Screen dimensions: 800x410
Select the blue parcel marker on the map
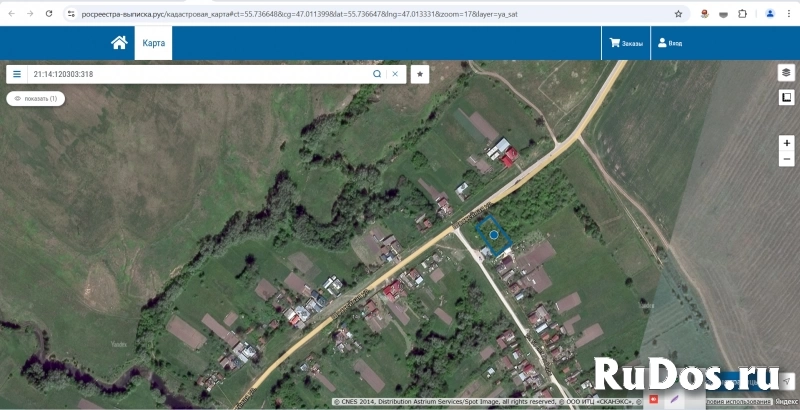coord(494,234)
